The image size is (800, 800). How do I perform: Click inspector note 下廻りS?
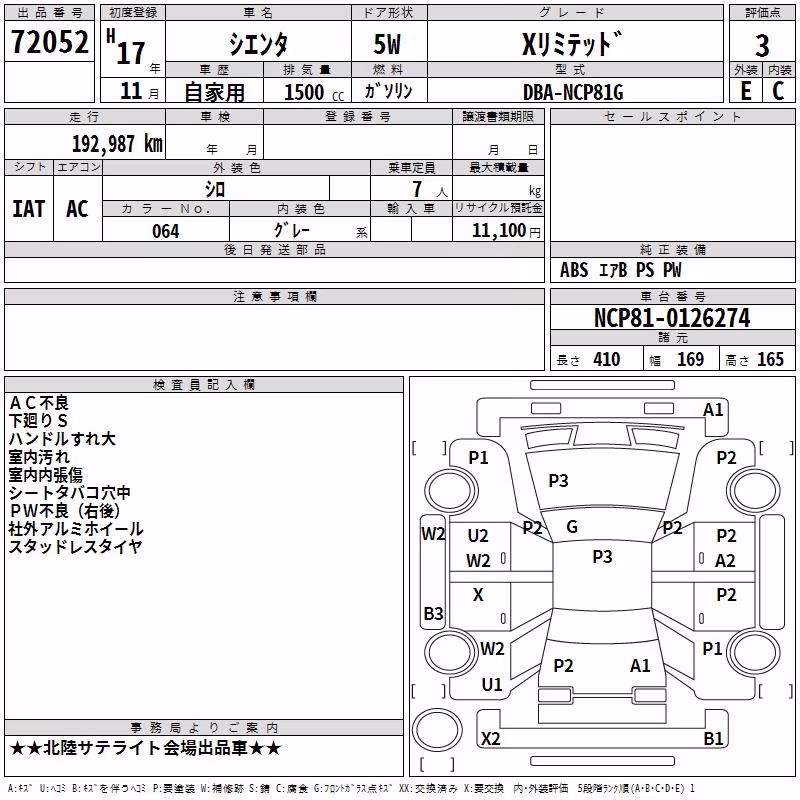pyautogui.click(x=38, y=421)
